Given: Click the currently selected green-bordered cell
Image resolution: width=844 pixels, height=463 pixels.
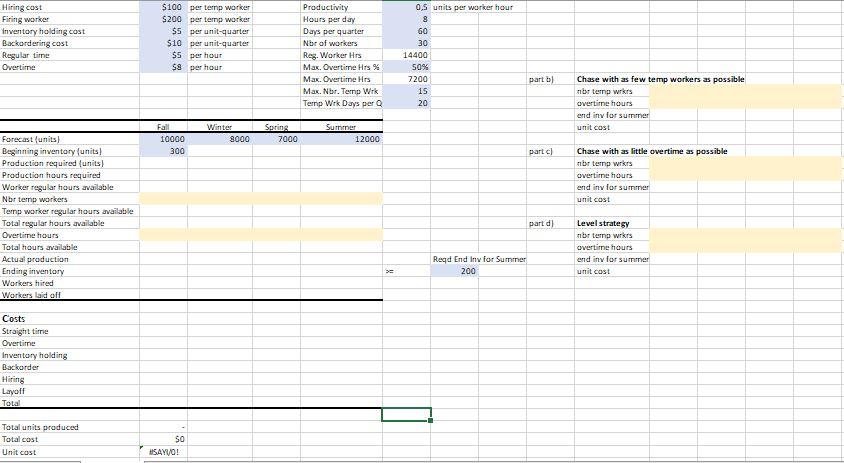Looking at the screenshot, I should click(x=406, y=415).
